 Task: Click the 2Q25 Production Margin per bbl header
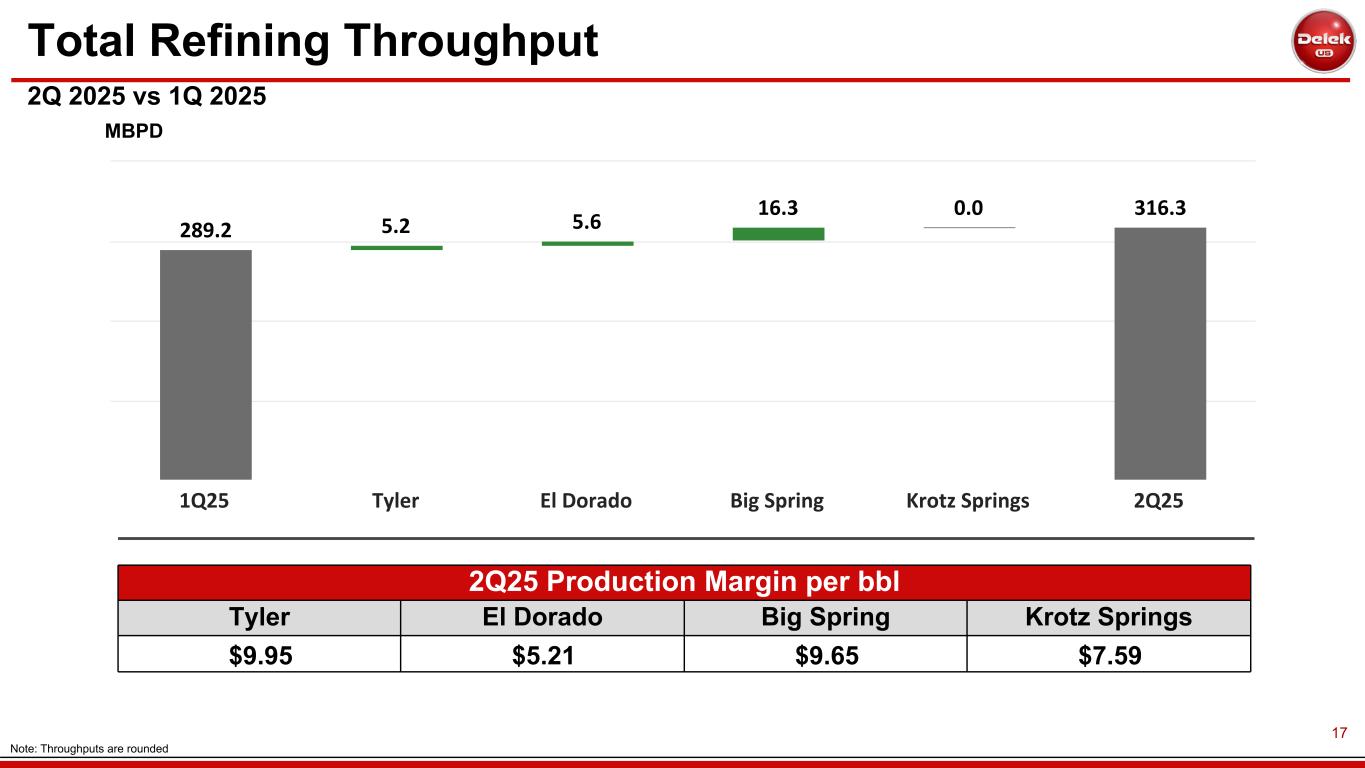point(684,582)
